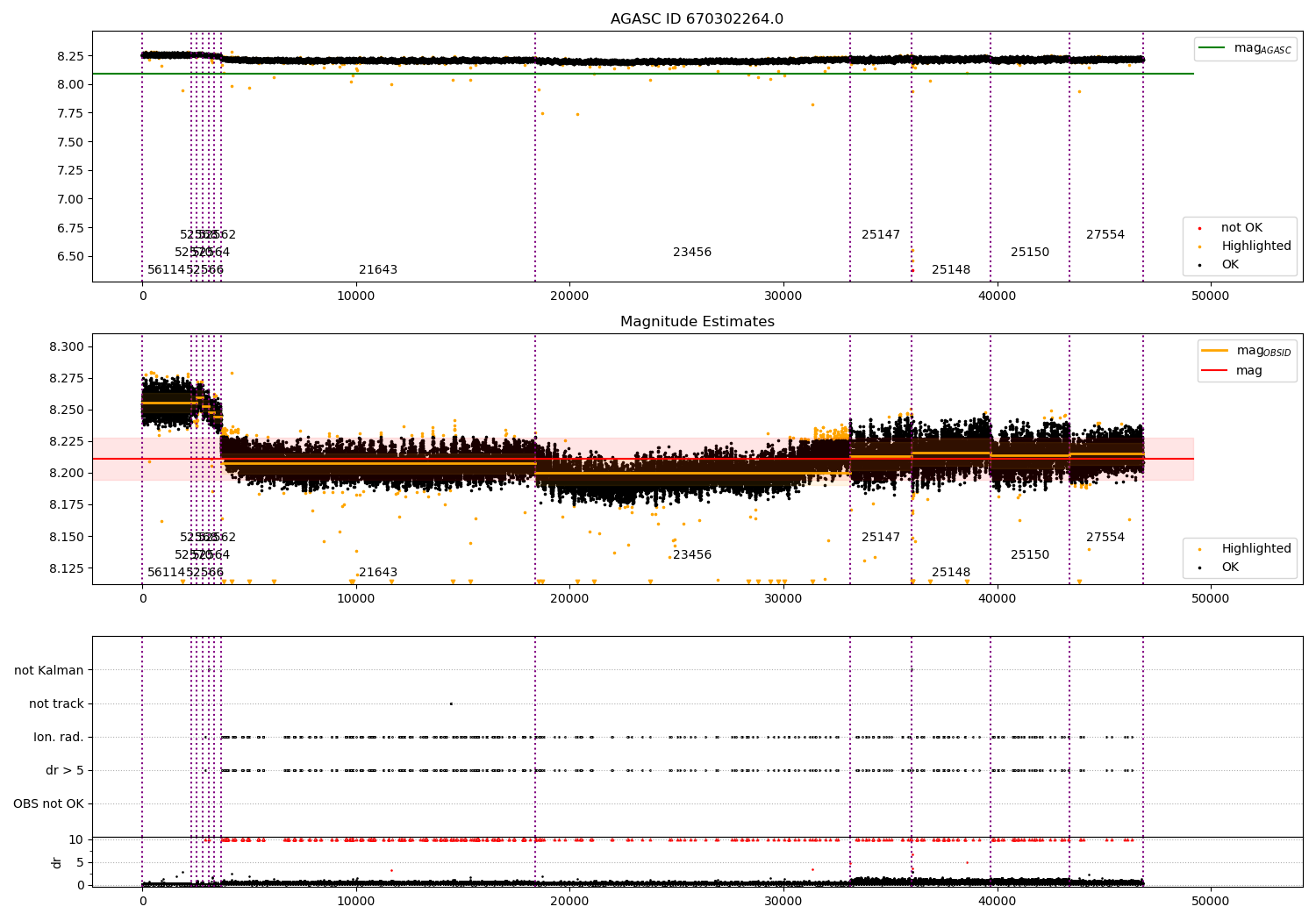The width and height of the screenshot is (1316, 921).
Task: Click the 10 y-tick of the dr panel
Action: (x=76, y=839)
